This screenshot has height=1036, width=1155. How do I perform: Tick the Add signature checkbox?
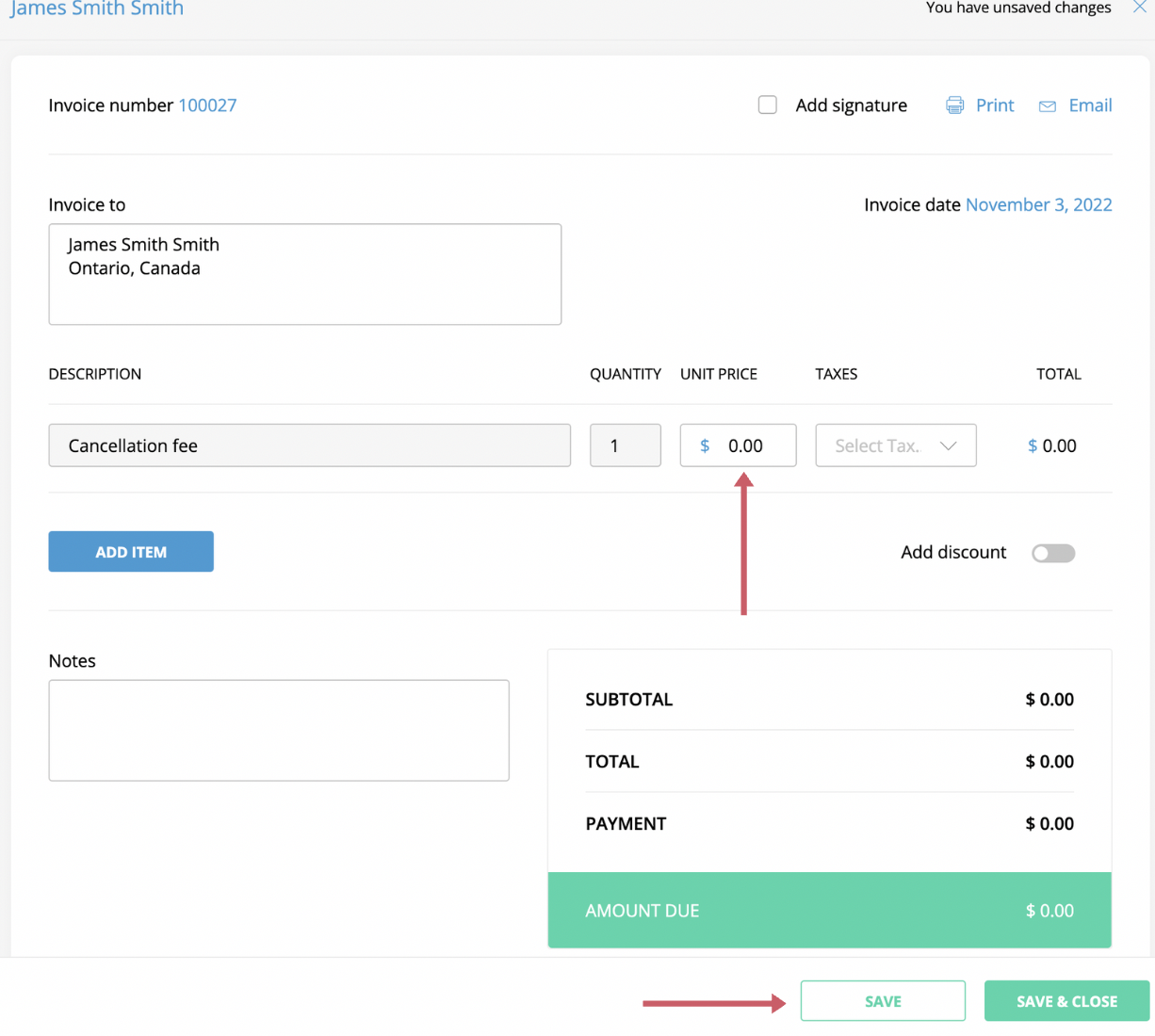(768, 105)
